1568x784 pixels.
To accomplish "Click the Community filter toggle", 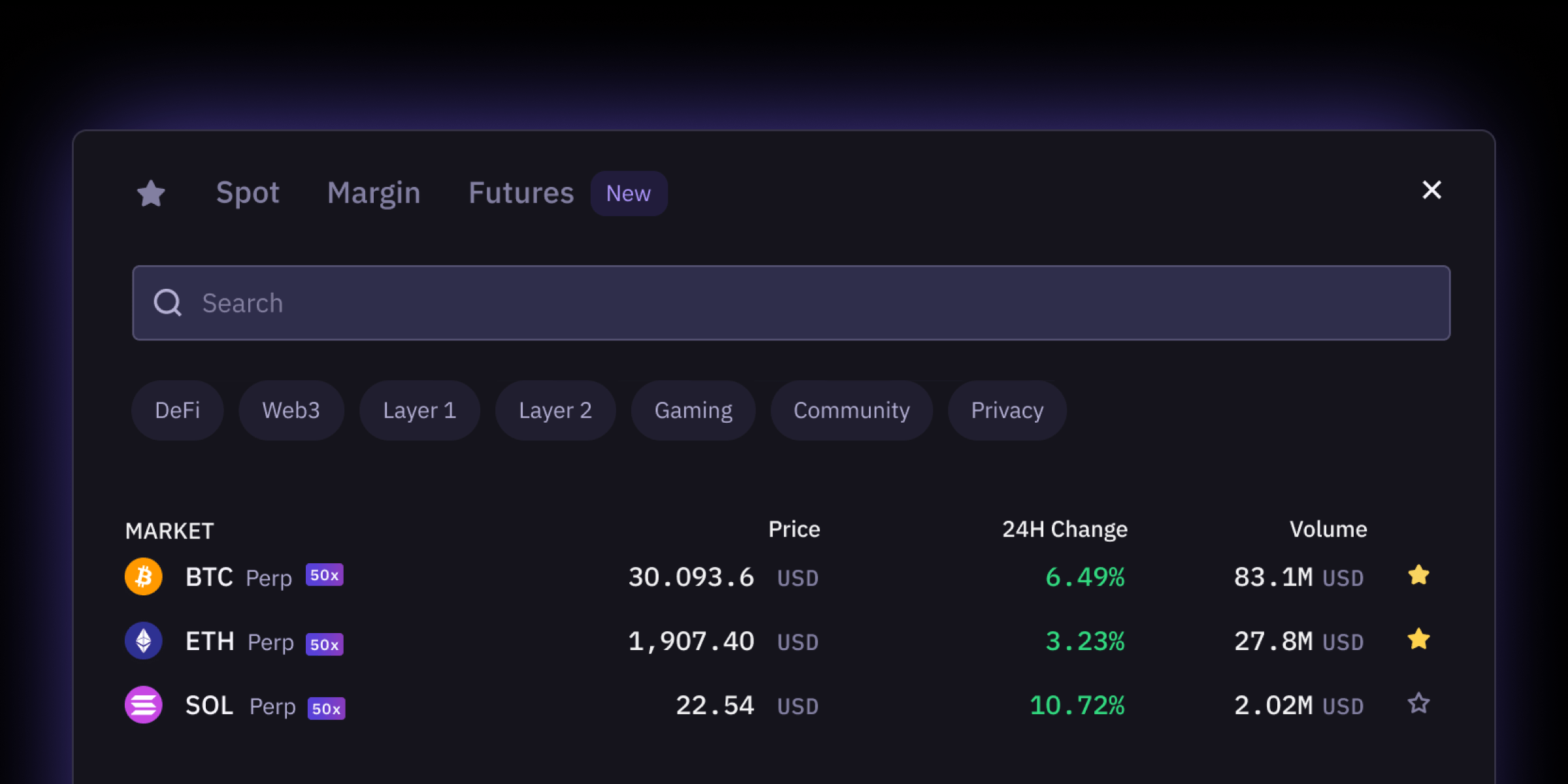I will (x=851, y=410).
